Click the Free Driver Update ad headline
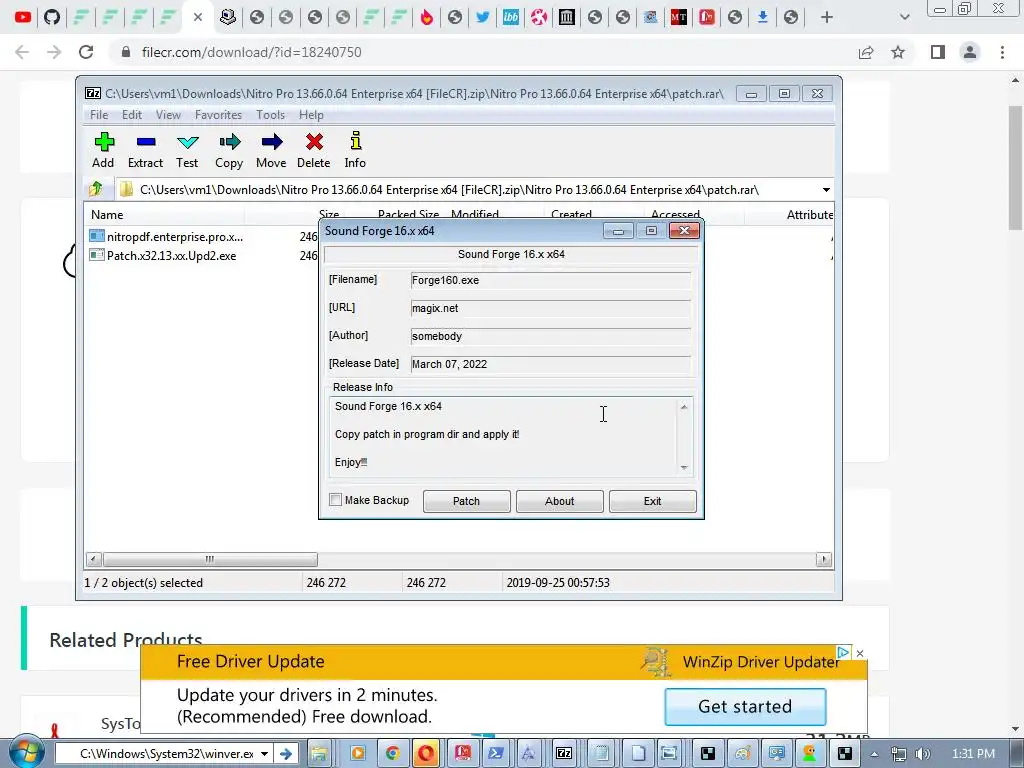1024x768 pixels. coord(251,662)
